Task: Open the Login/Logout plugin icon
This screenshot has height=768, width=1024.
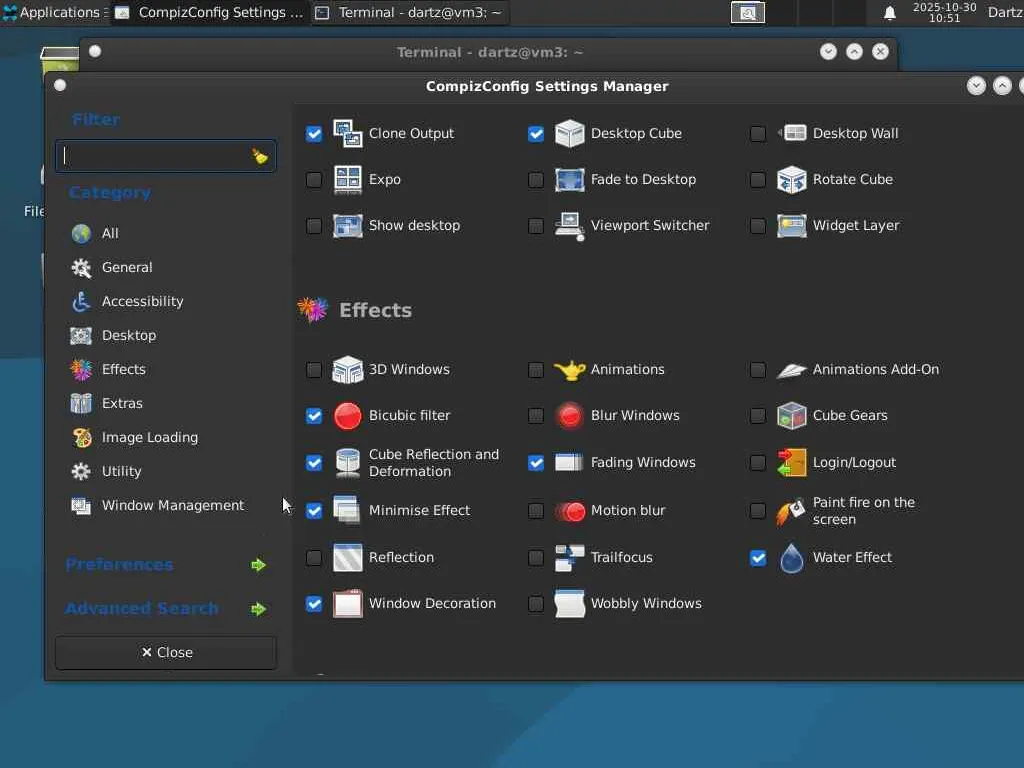Action: pyautogui.click(x=792, y=462)
